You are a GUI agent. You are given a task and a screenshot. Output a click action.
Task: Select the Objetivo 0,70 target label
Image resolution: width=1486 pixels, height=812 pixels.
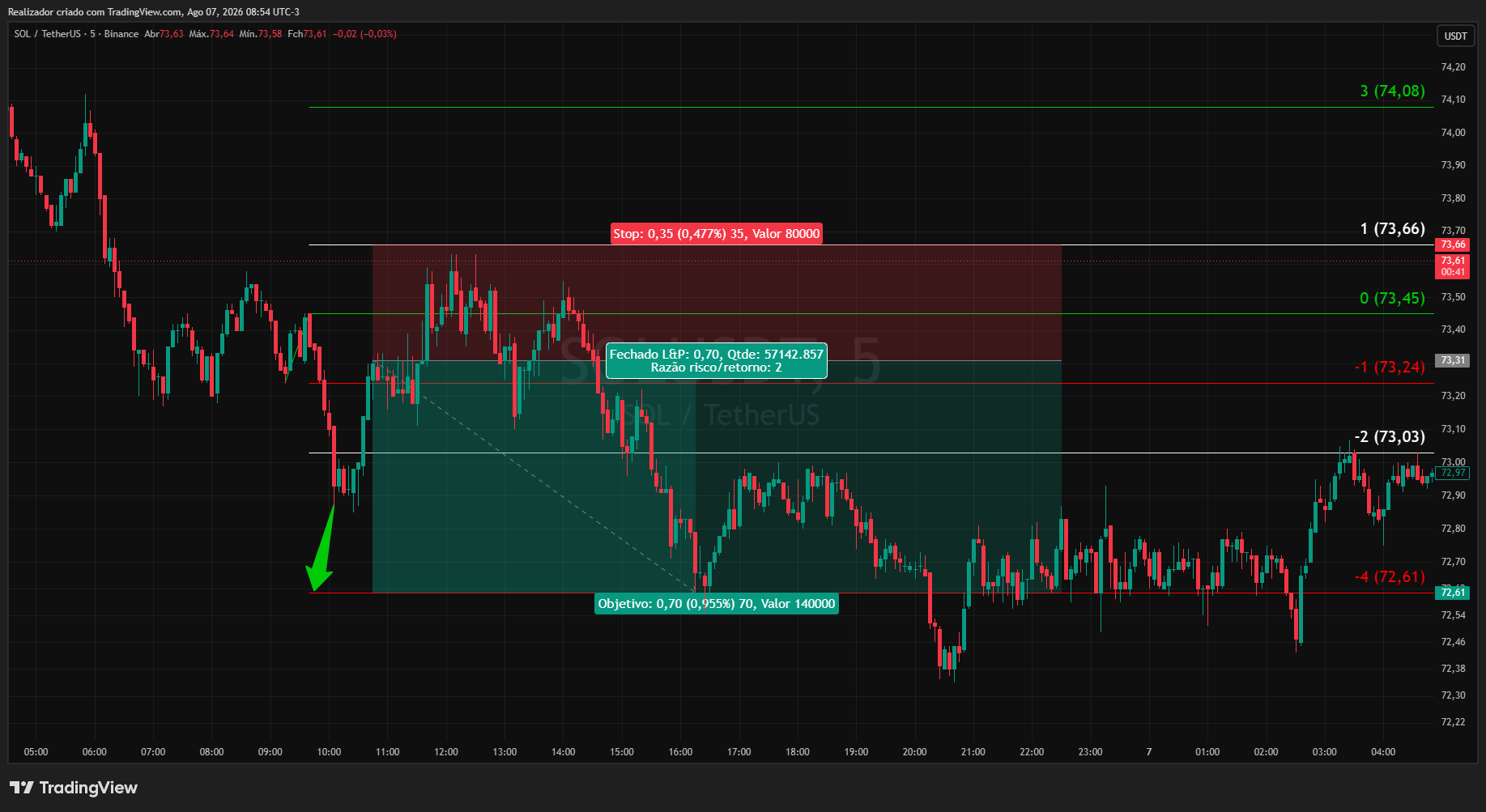coord(716,604)
